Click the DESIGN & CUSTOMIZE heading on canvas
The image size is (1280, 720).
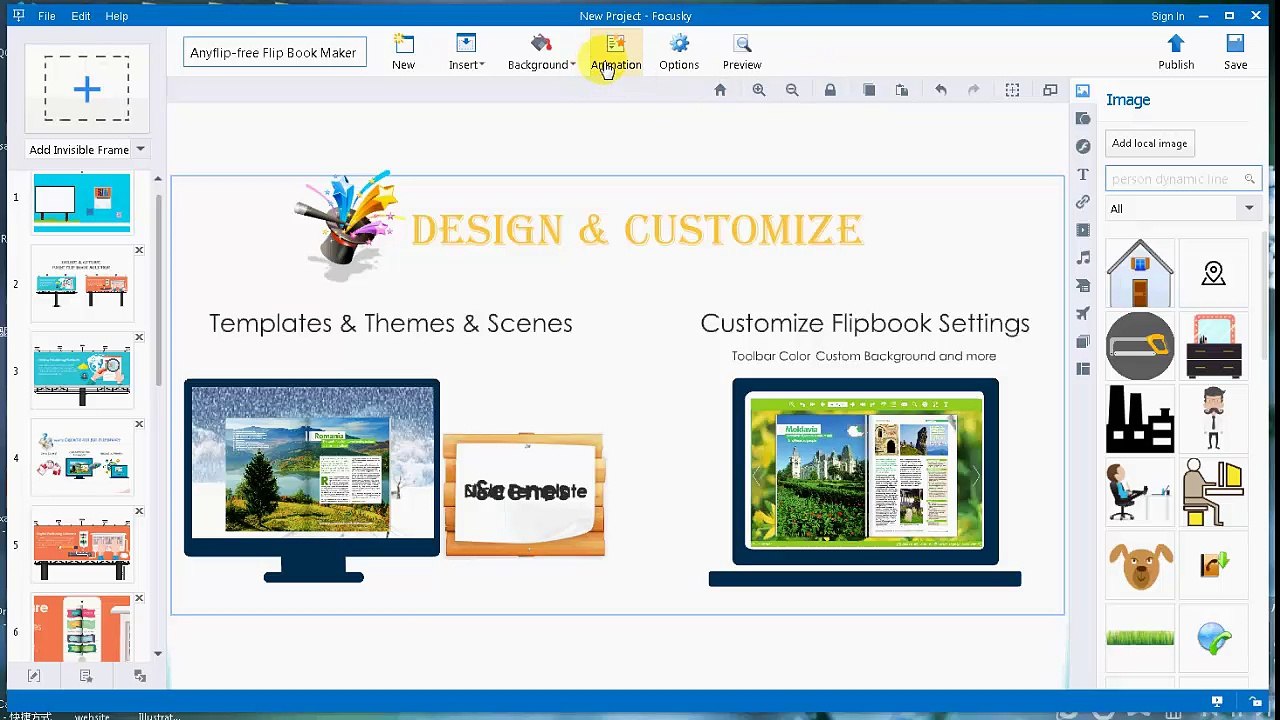click(x=636, y=230)
